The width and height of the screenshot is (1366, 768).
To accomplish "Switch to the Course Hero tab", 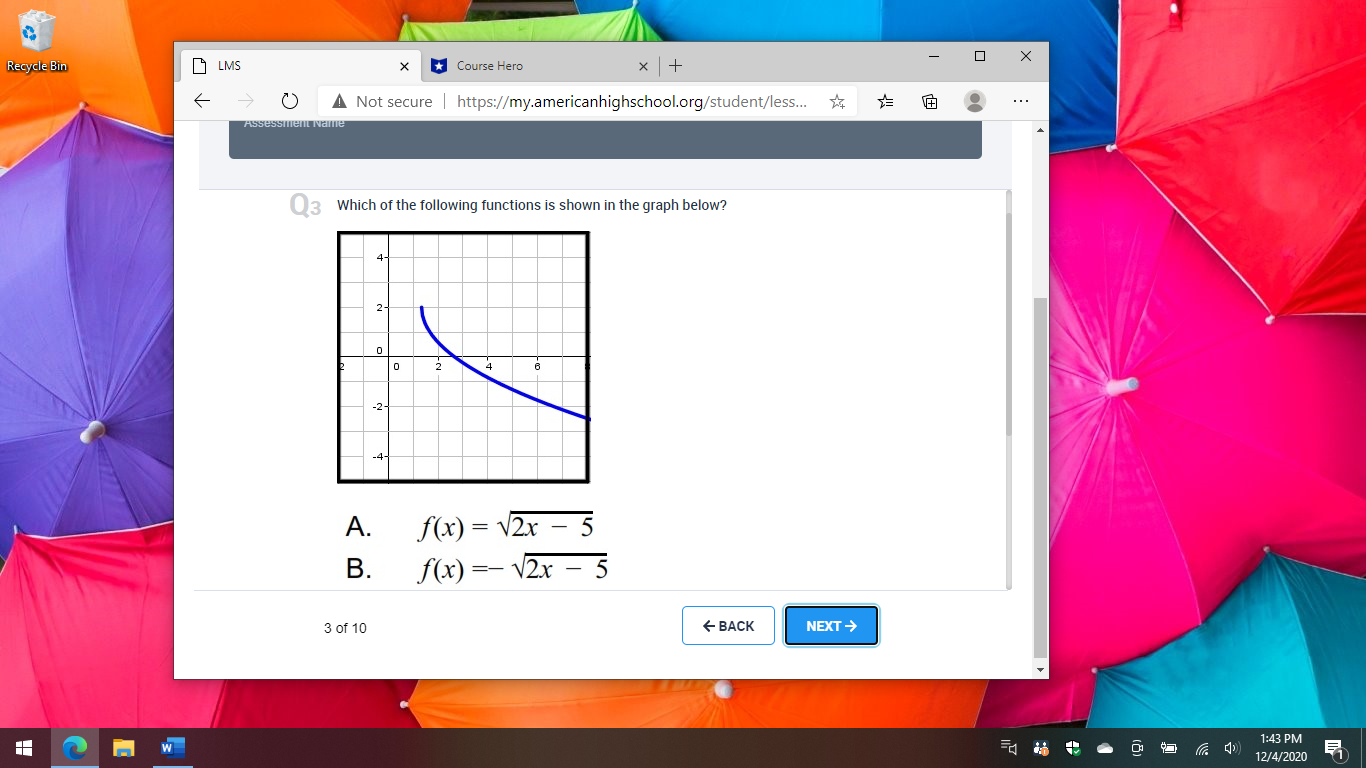I will point(540,66).
